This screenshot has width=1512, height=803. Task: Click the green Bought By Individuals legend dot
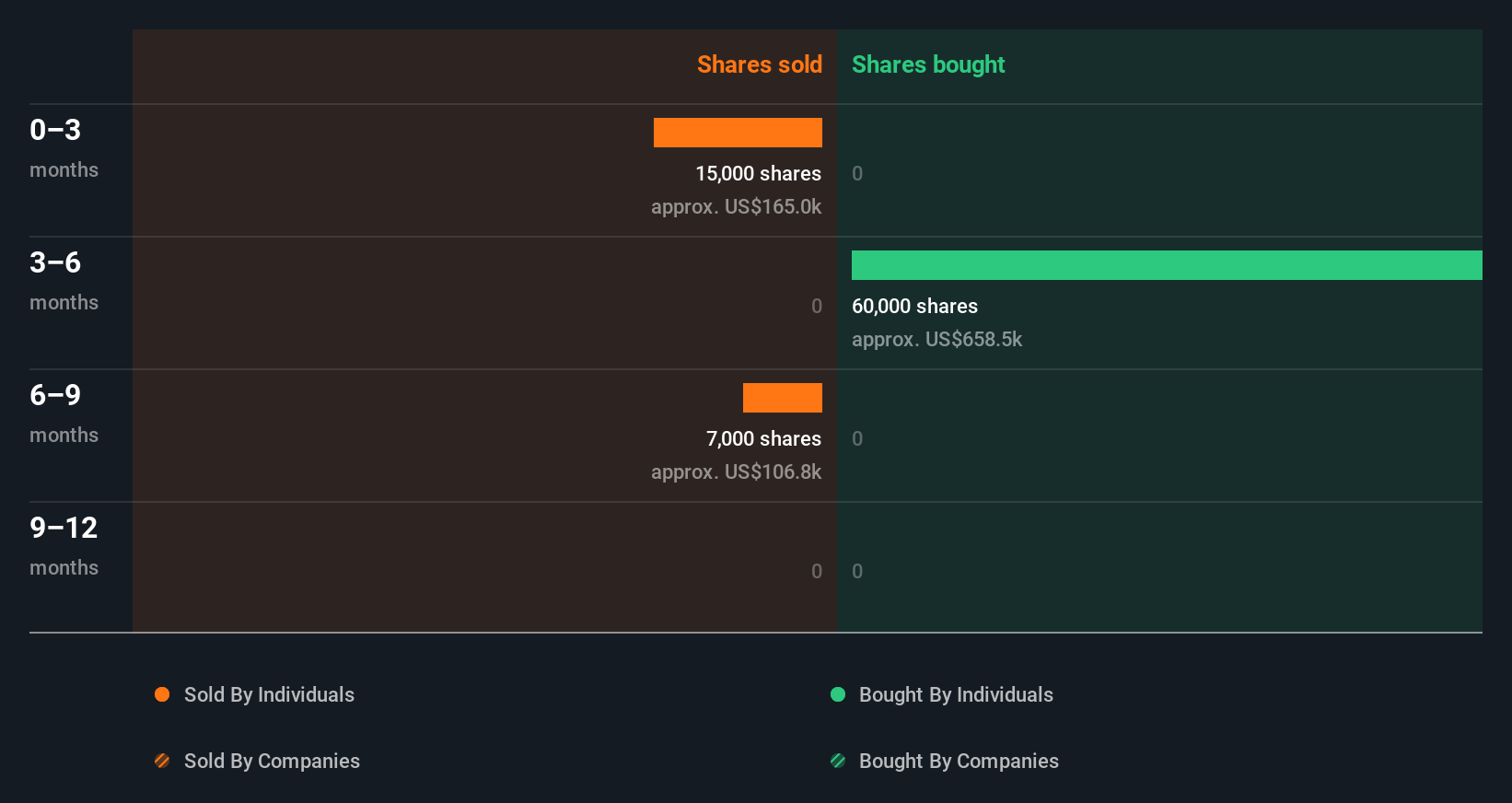click(838, 694)
